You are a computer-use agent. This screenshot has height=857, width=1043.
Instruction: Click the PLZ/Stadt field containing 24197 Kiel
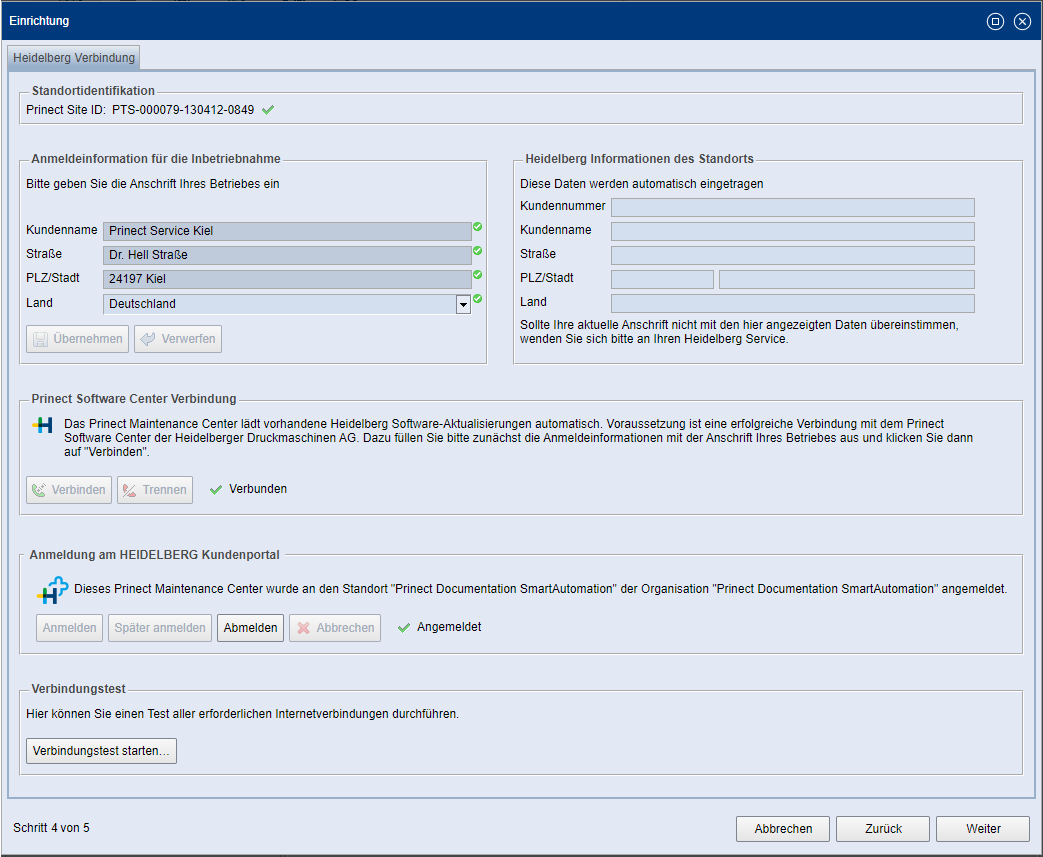287,279
